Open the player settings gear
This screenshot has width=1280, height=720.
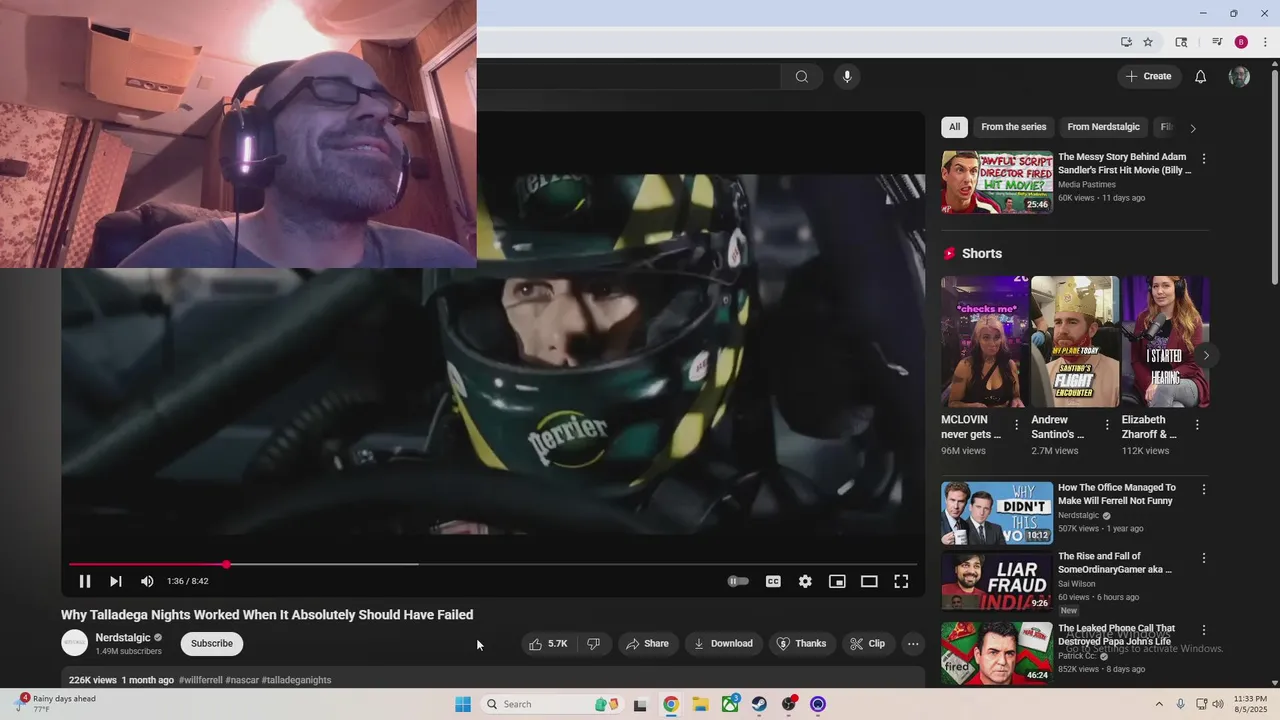[x=805, y=581]
